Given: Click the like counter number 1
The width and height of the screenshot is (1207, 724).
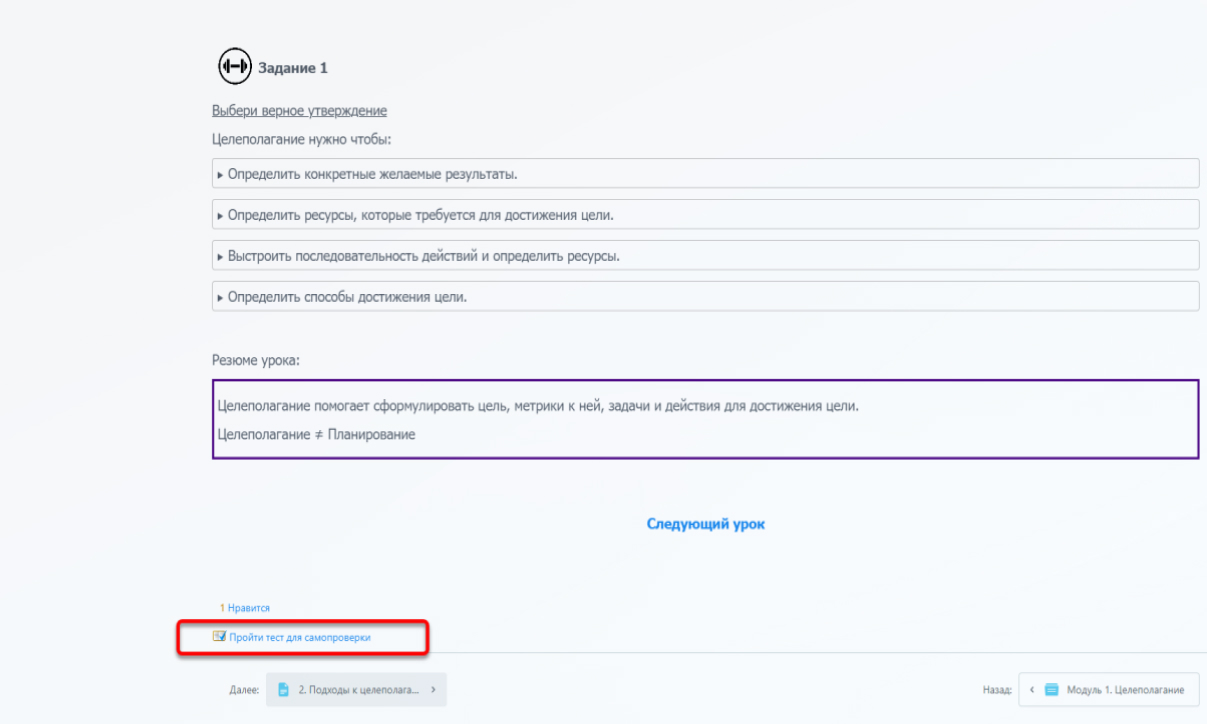Looking at the screenshot, I should [222, 608].
